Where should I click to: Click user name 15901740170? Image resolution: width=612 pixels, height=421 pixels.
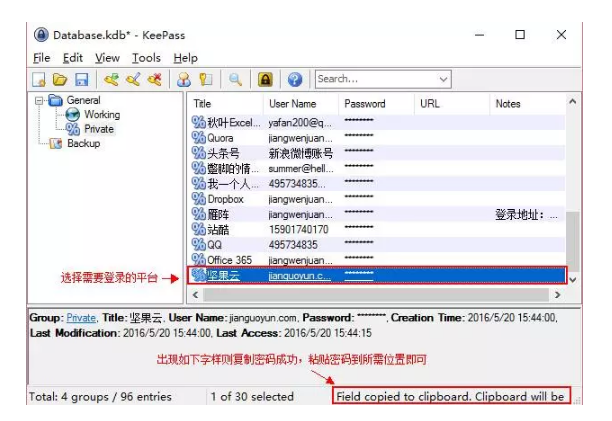299,229
